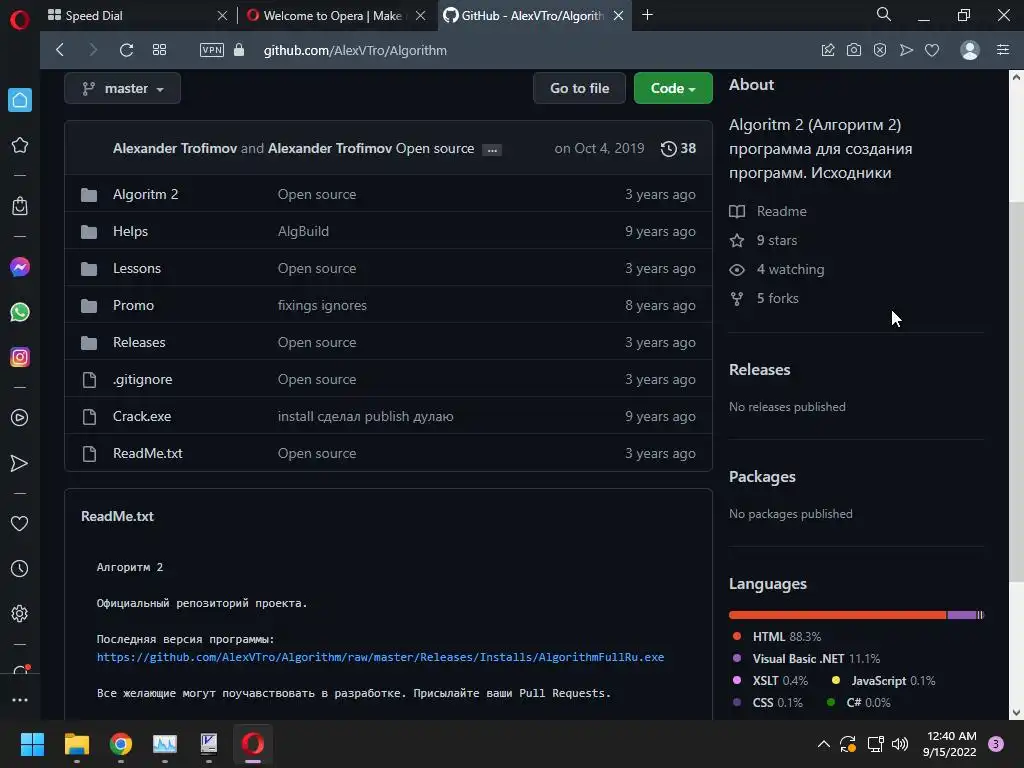Open the Releases folder row
The image size is (1024, 768).
coord(389,342)
